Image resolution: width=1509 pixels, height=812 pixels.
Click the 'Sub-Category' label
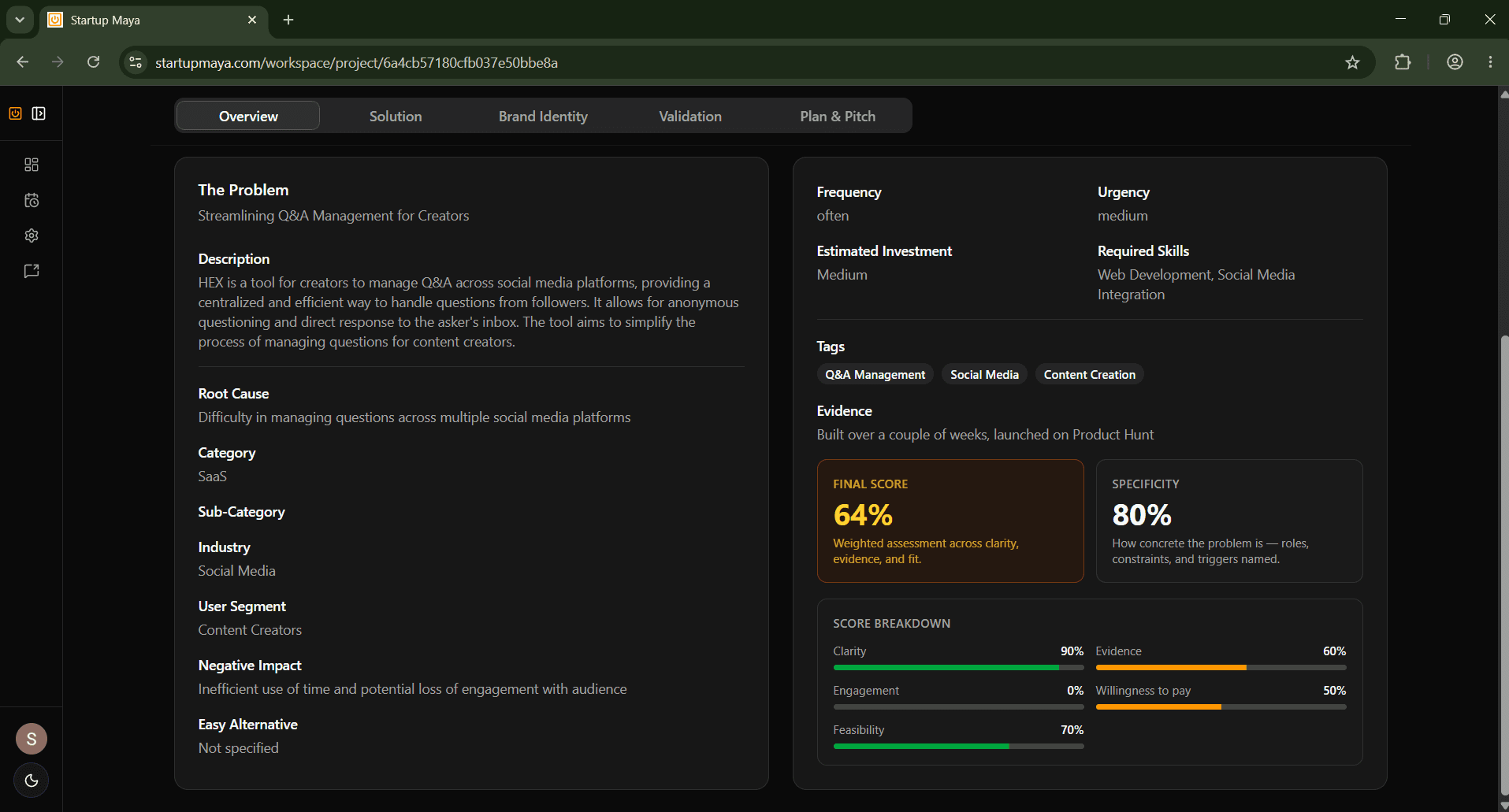[x=241, y=512]
